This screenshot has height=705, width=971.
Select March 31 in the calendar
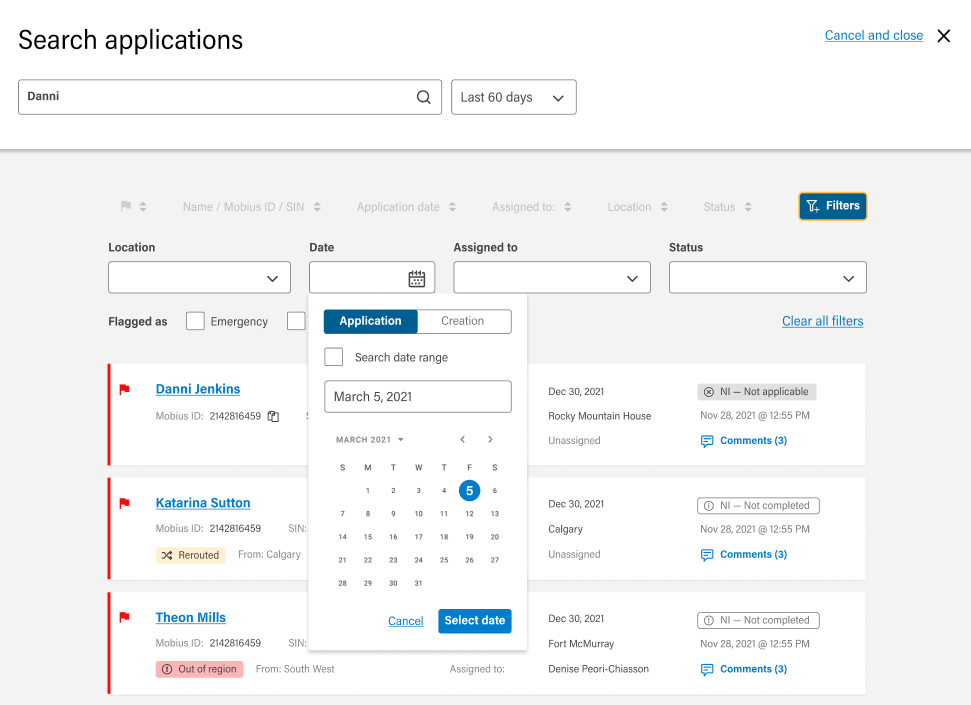pos(419,583)
